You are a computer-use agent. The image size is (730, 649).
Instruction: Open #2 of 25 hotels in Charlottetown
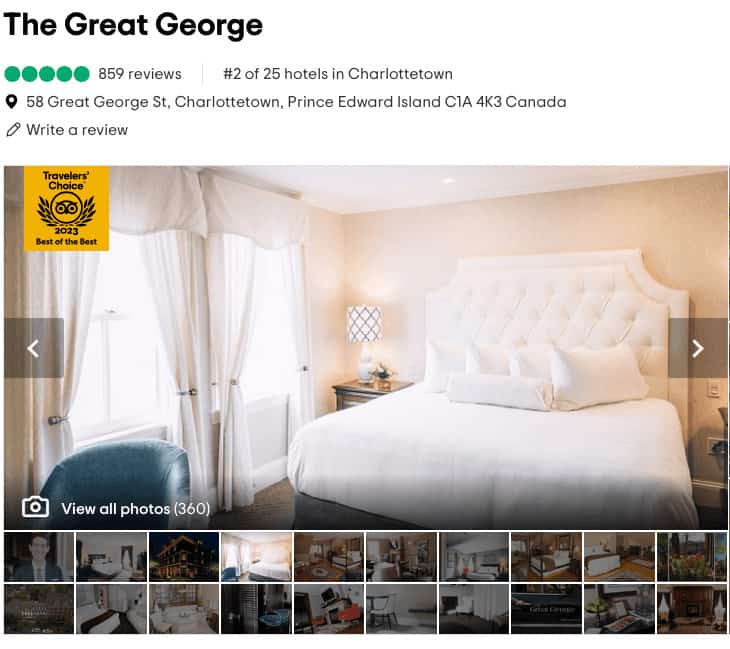(x=338, y=74)
